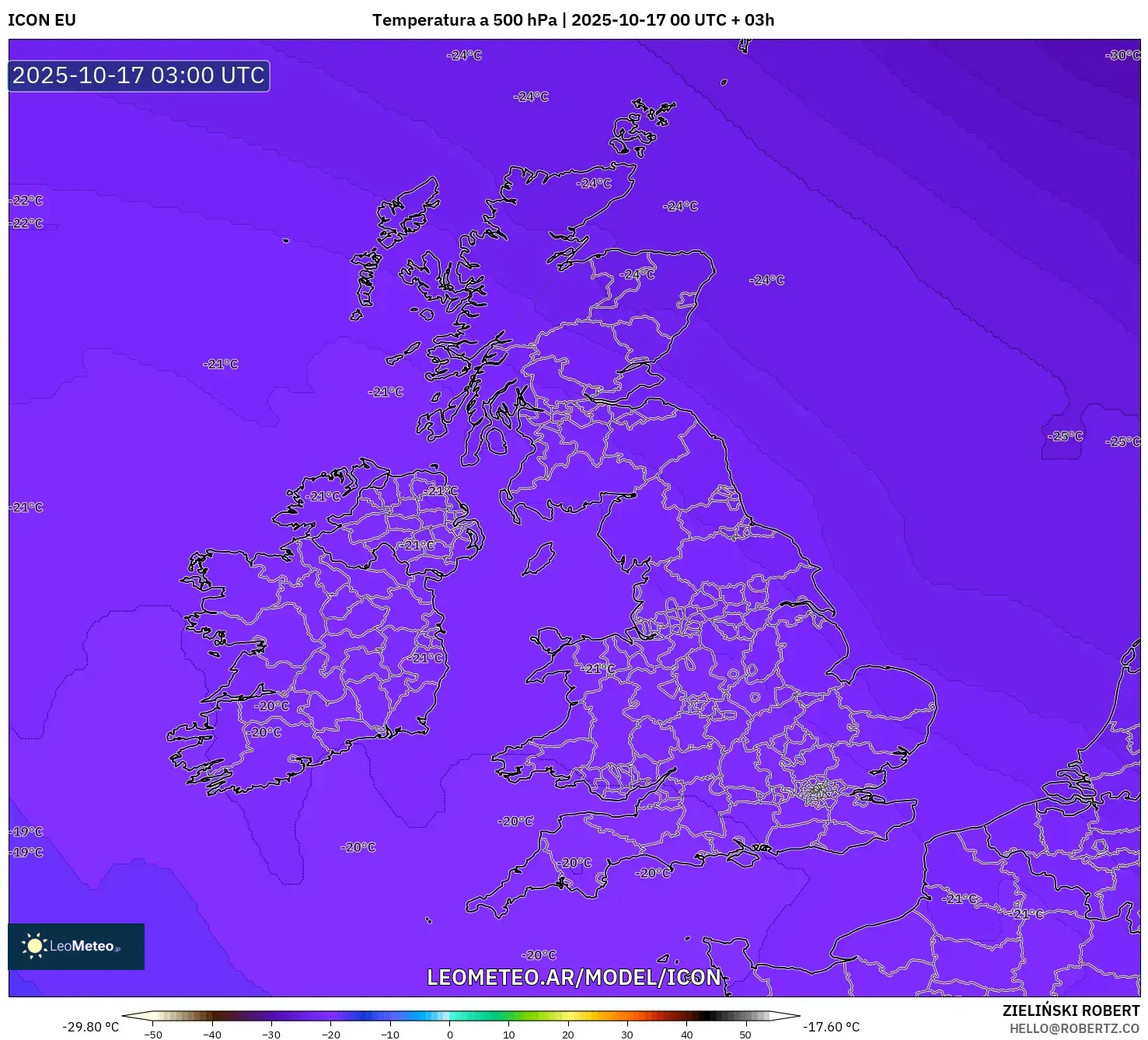Select the 2025-10-17 03:00 UTC timestamp box
This screenshot has width=1148, height=1040.
pyautogui.click(x=139, y=76)
